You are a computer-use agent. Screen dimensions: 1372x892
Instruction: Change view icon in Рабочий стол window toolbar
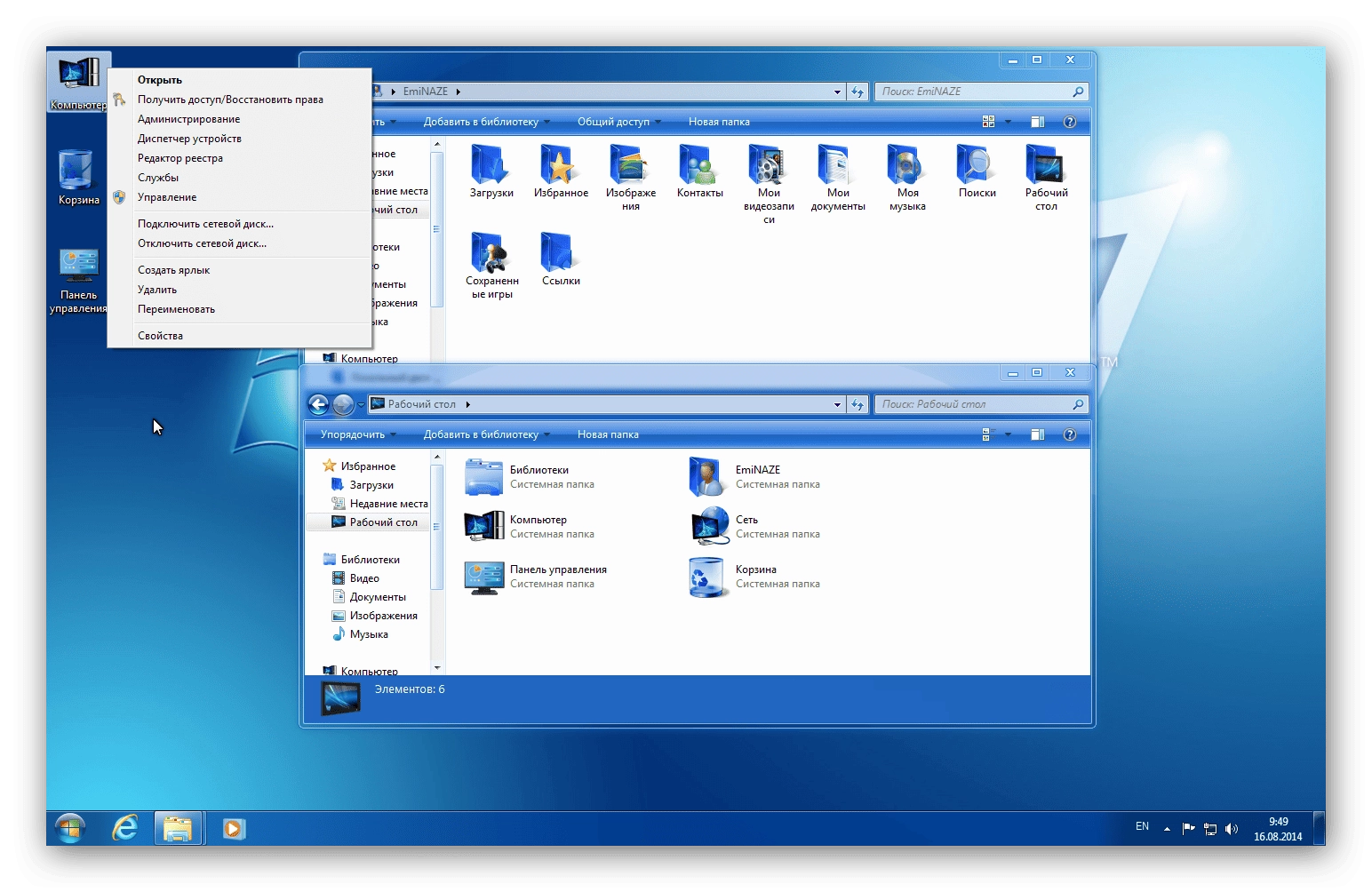tap(987, 434)
